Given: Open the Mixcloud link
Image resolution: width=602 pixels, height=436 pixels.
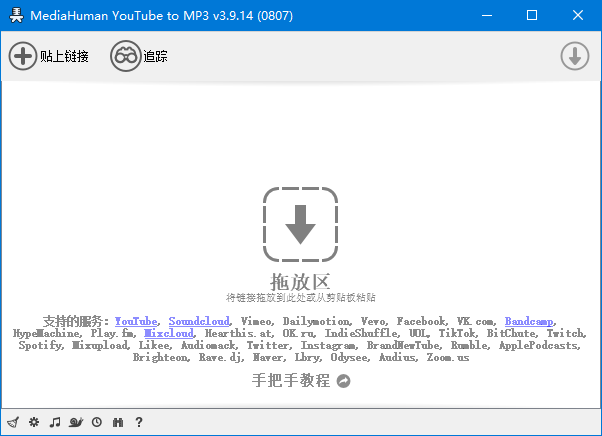Looking at the screenshot, I should pos(169,333).
